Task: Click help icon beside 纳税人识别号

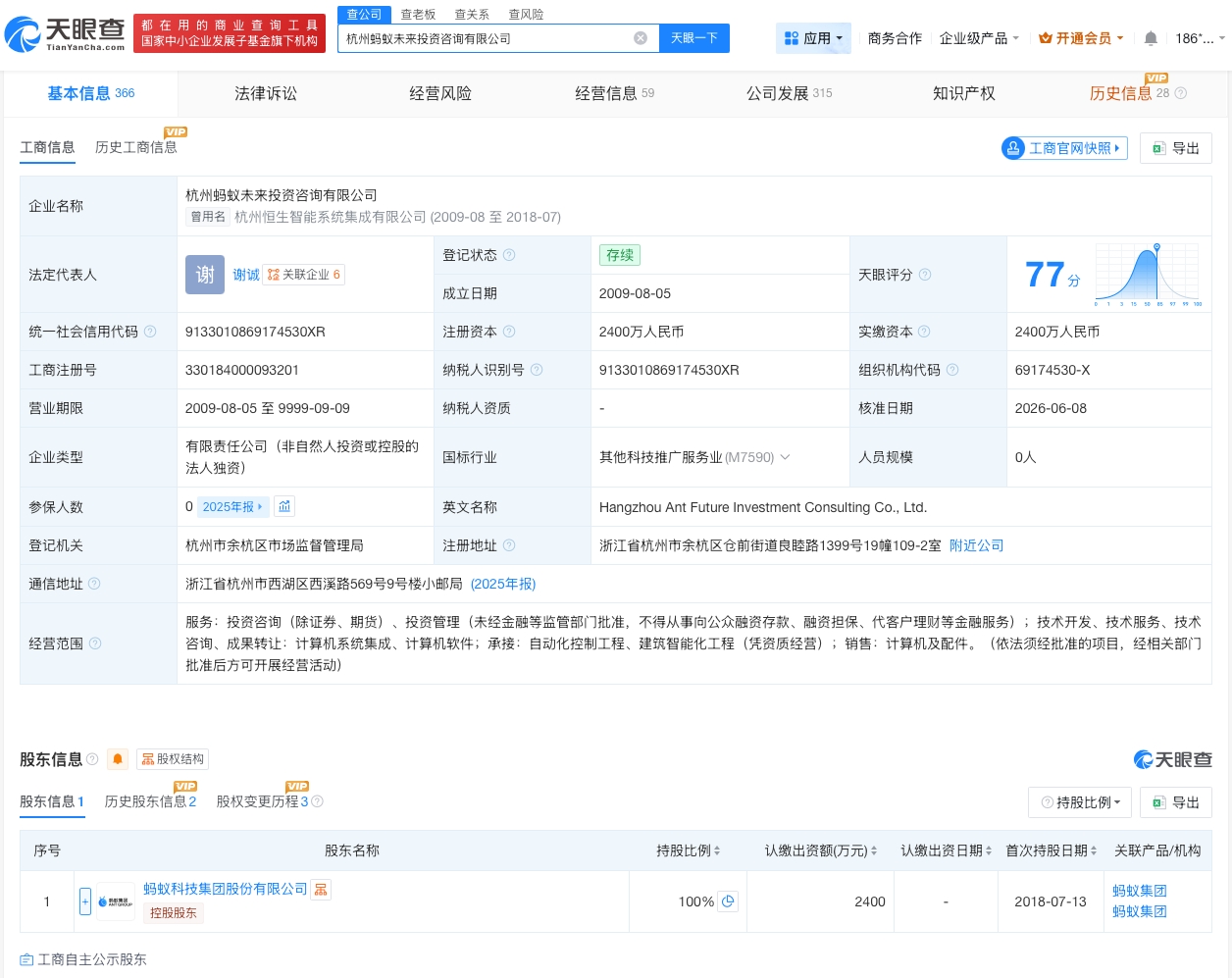Action: click(537, 370)
